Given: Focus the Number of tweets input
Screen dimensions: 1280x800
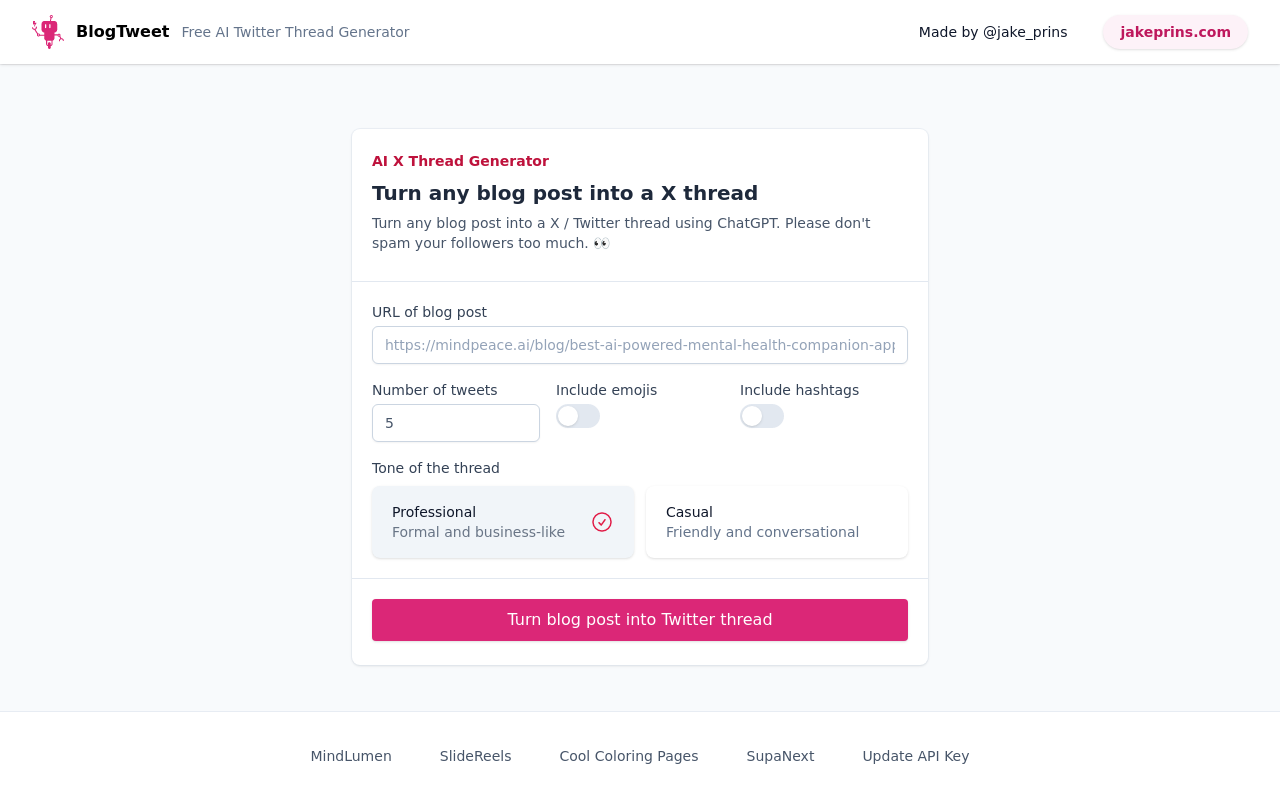Looking at the screenshot, I should tap(456, 423).
